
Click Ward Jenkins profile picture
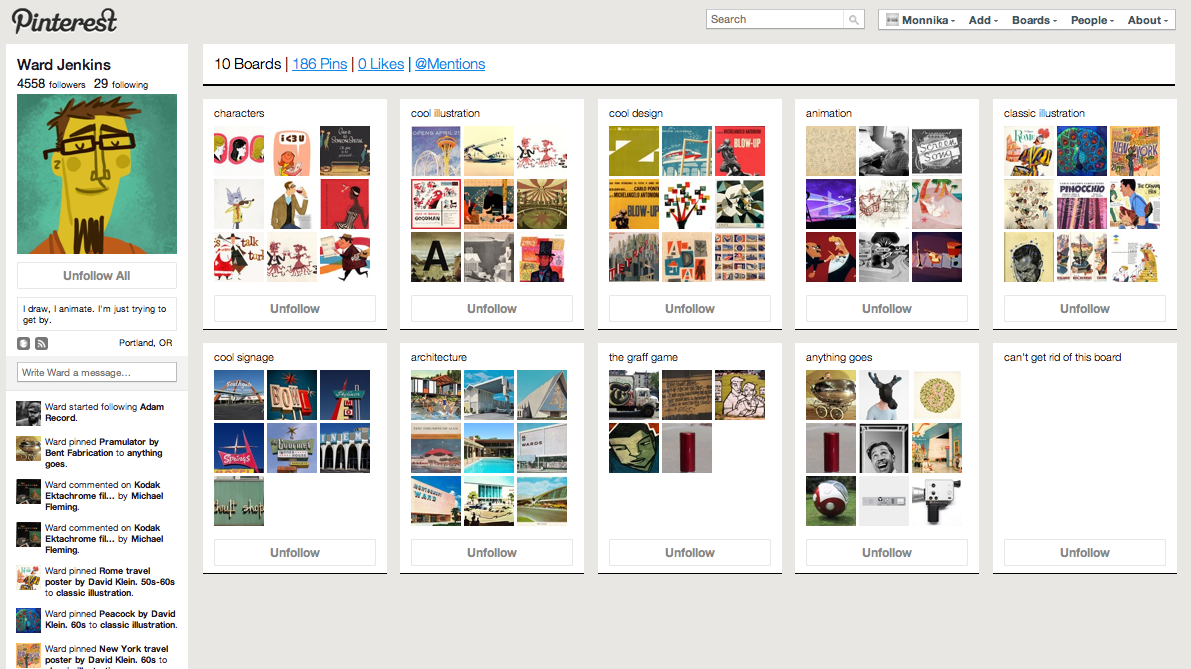click(96, 174)
